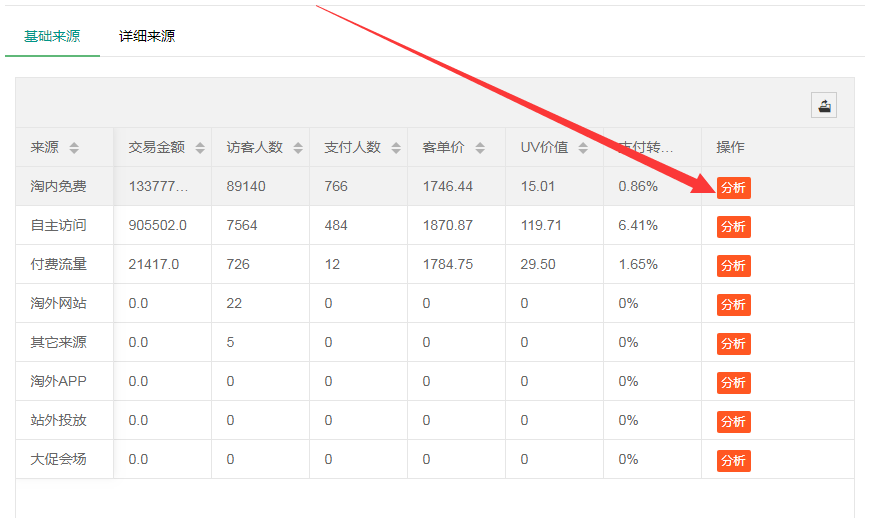Click the 89140 visitor count cell

pos(261,186)
